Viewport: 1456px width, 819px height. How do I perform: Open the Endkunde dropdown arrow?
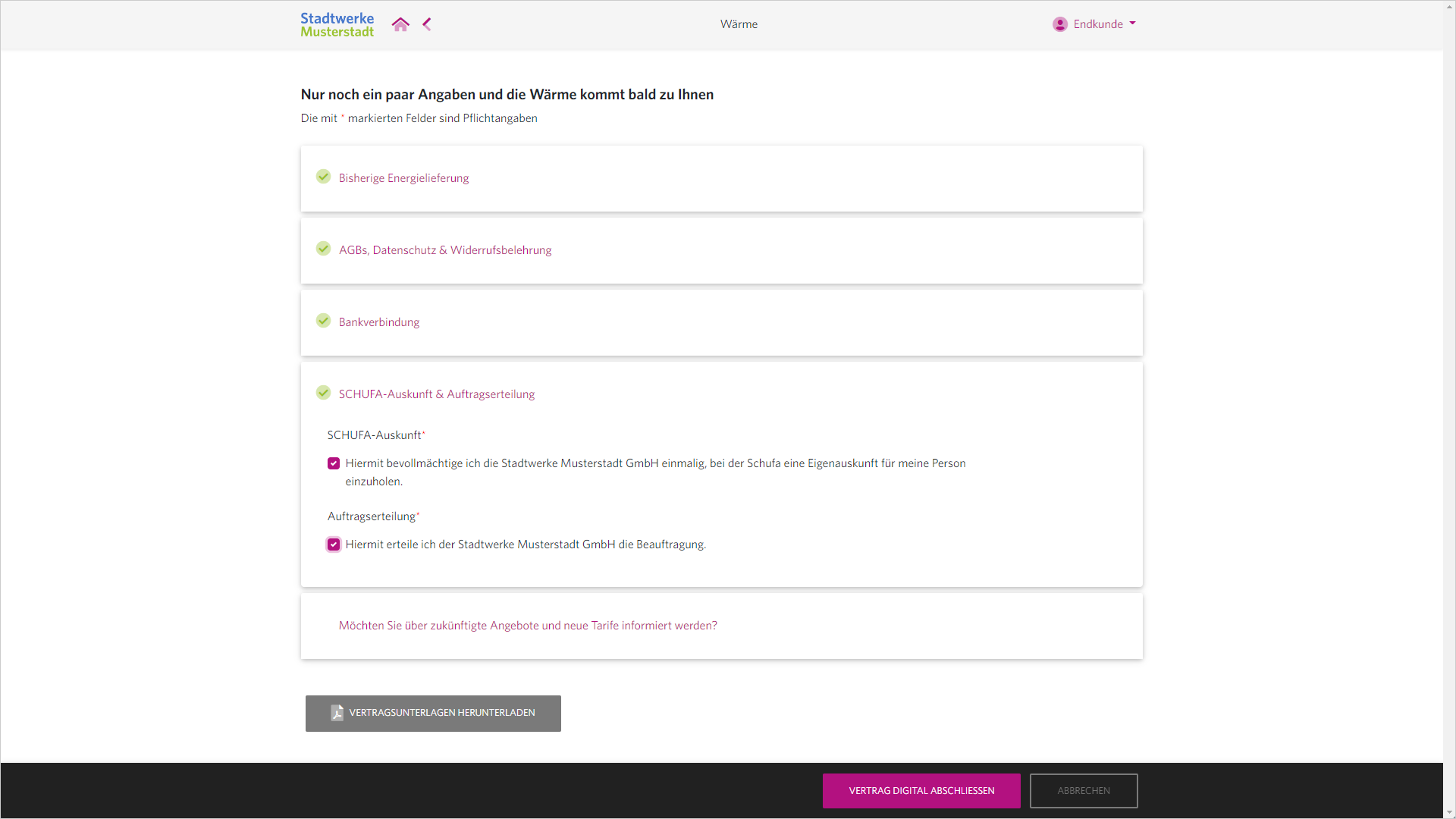[1132, 24]
